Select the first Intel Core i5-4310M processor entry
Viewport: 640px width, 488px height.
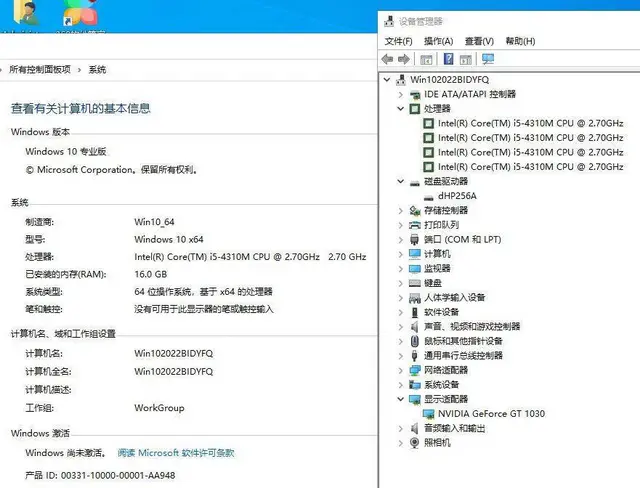530,123
